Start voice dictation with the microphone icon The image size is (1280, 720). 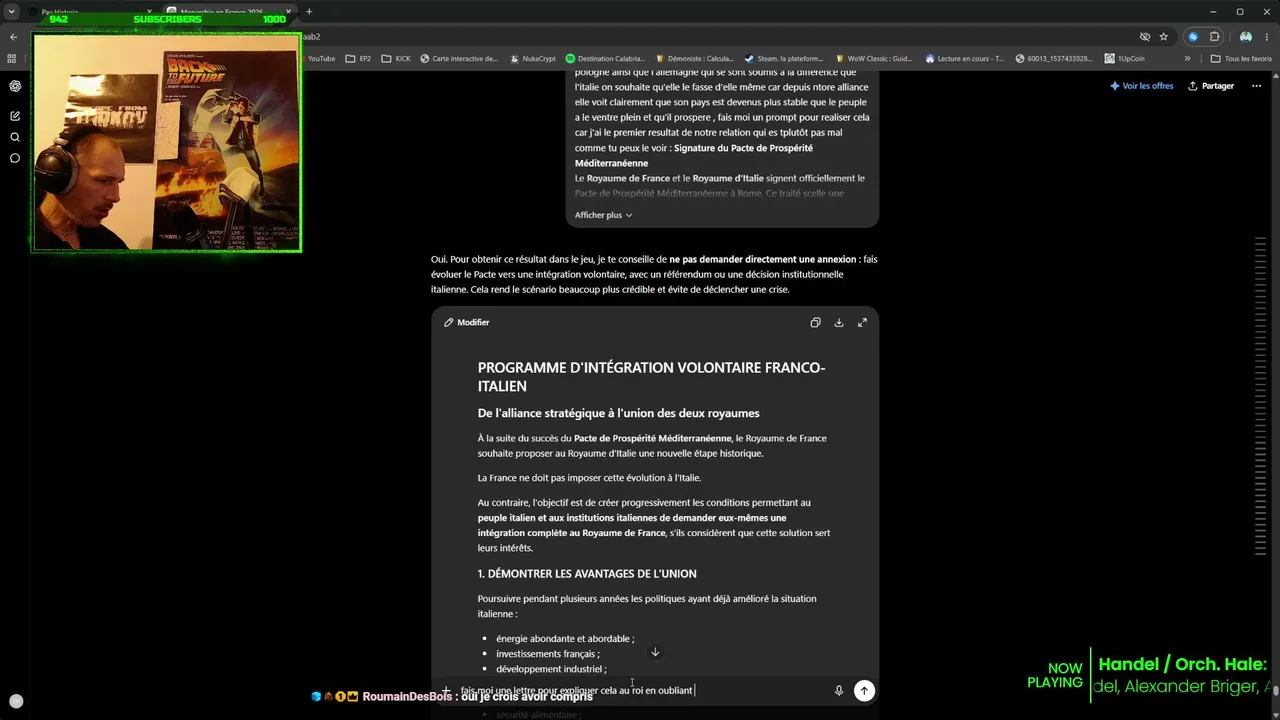(838, 690)
